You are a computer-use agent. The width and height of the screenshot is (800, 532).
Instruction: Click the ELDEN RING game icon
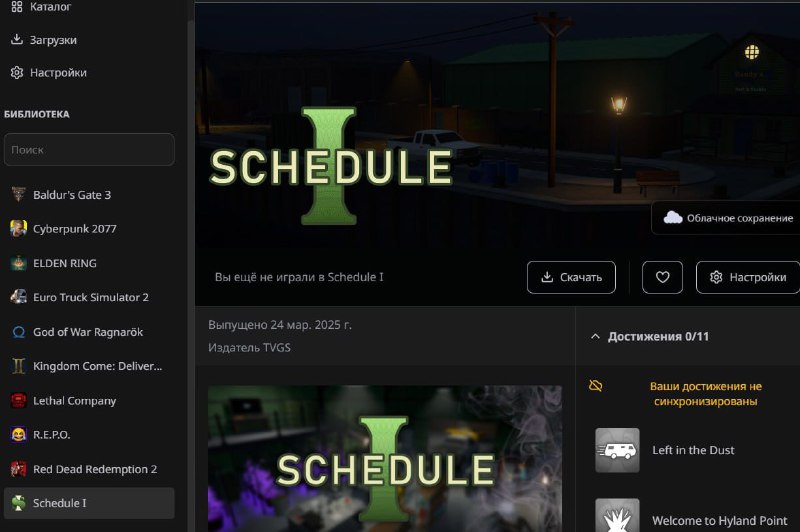pos(18,263)
